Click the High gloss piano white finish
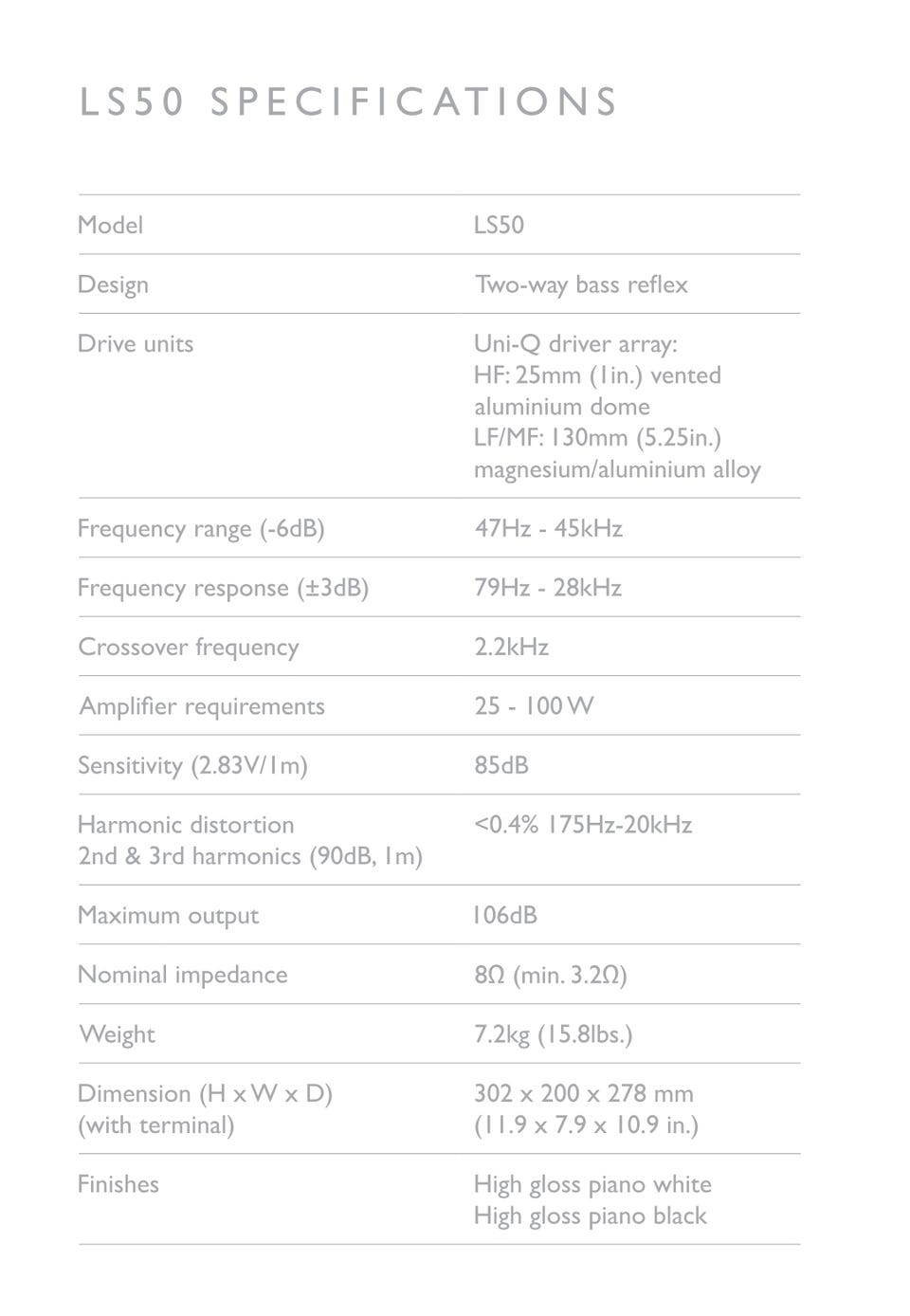Image resolution: width=910 pixels, height=1316 pixels. coord(592,1184)
